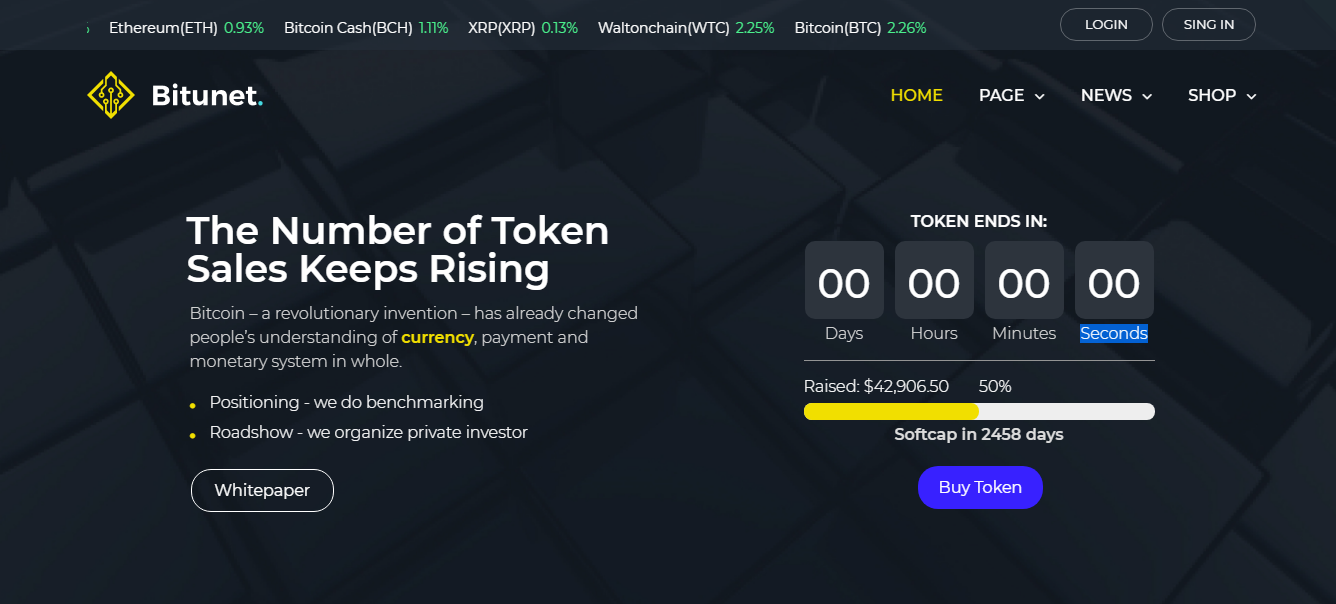Click the yellow raised-funds progress bar

coord(891,411)
